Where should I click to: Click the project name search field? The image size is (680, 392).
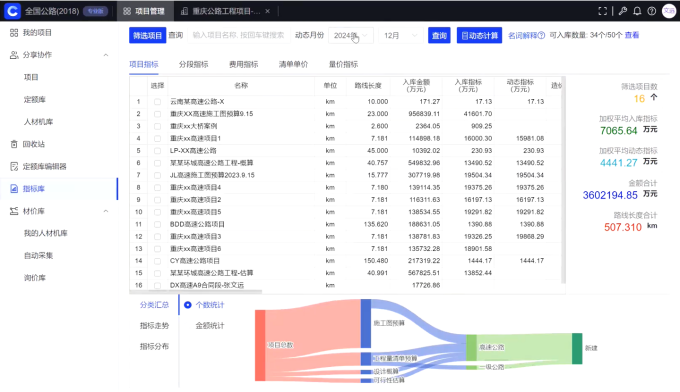pos(239,35)
